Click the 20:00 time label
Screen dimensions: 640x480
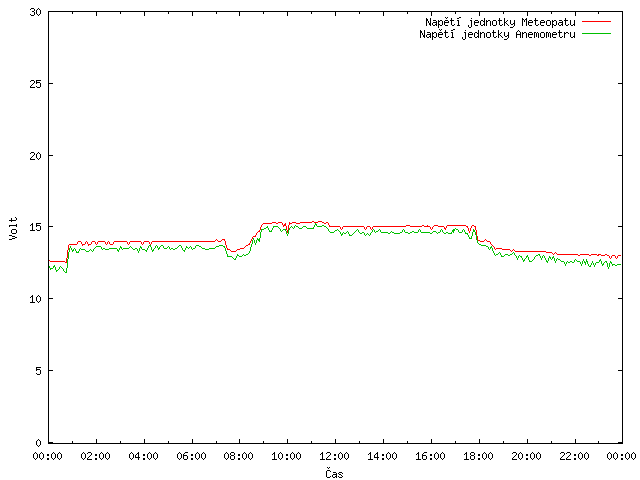(526, 456)
